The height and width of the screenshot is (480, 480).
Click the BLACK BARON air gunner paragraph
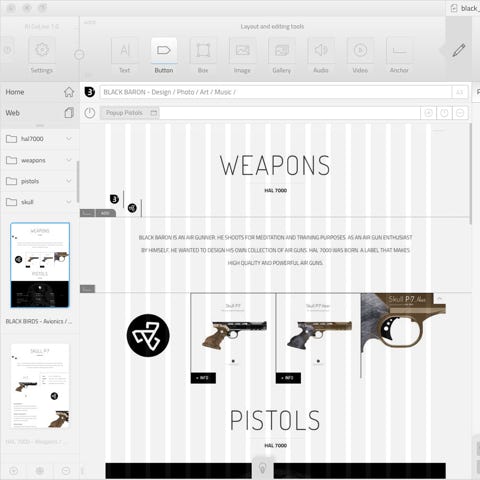275,250
